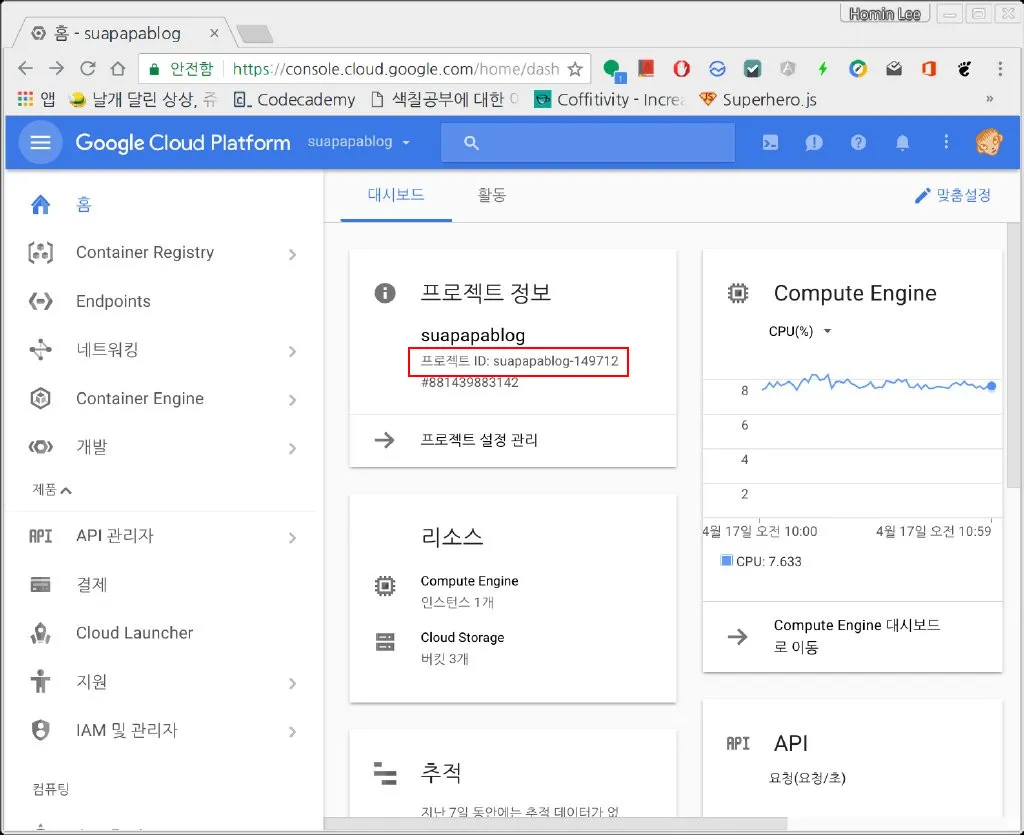Expand the API 관리자 submenu chevron
The height and width of the screenshot is (835, 1024).
pyautogui.click(x=293, y=537)
